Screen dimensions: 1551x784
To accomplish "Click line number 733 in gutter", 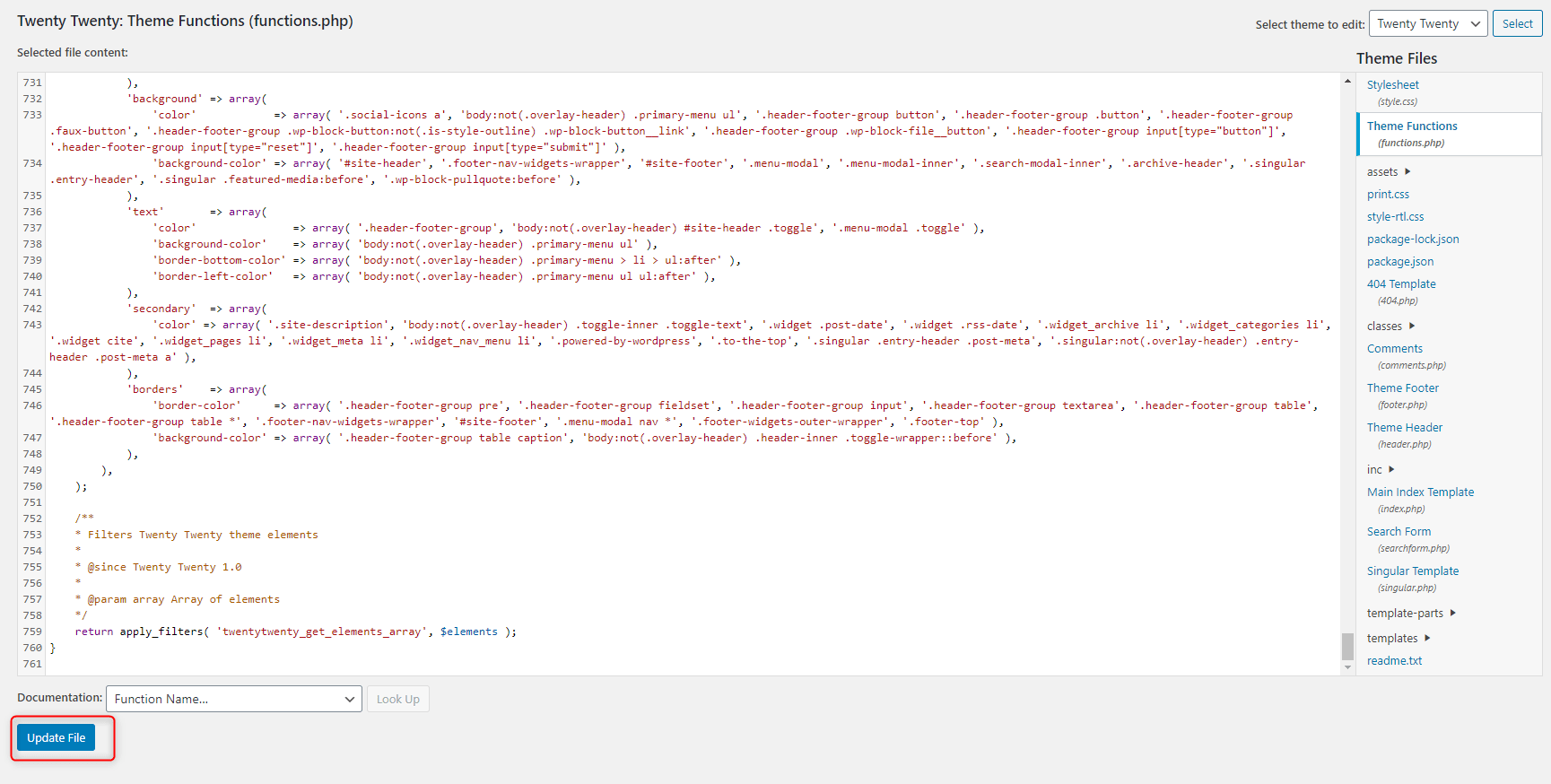I will [32, 115].
